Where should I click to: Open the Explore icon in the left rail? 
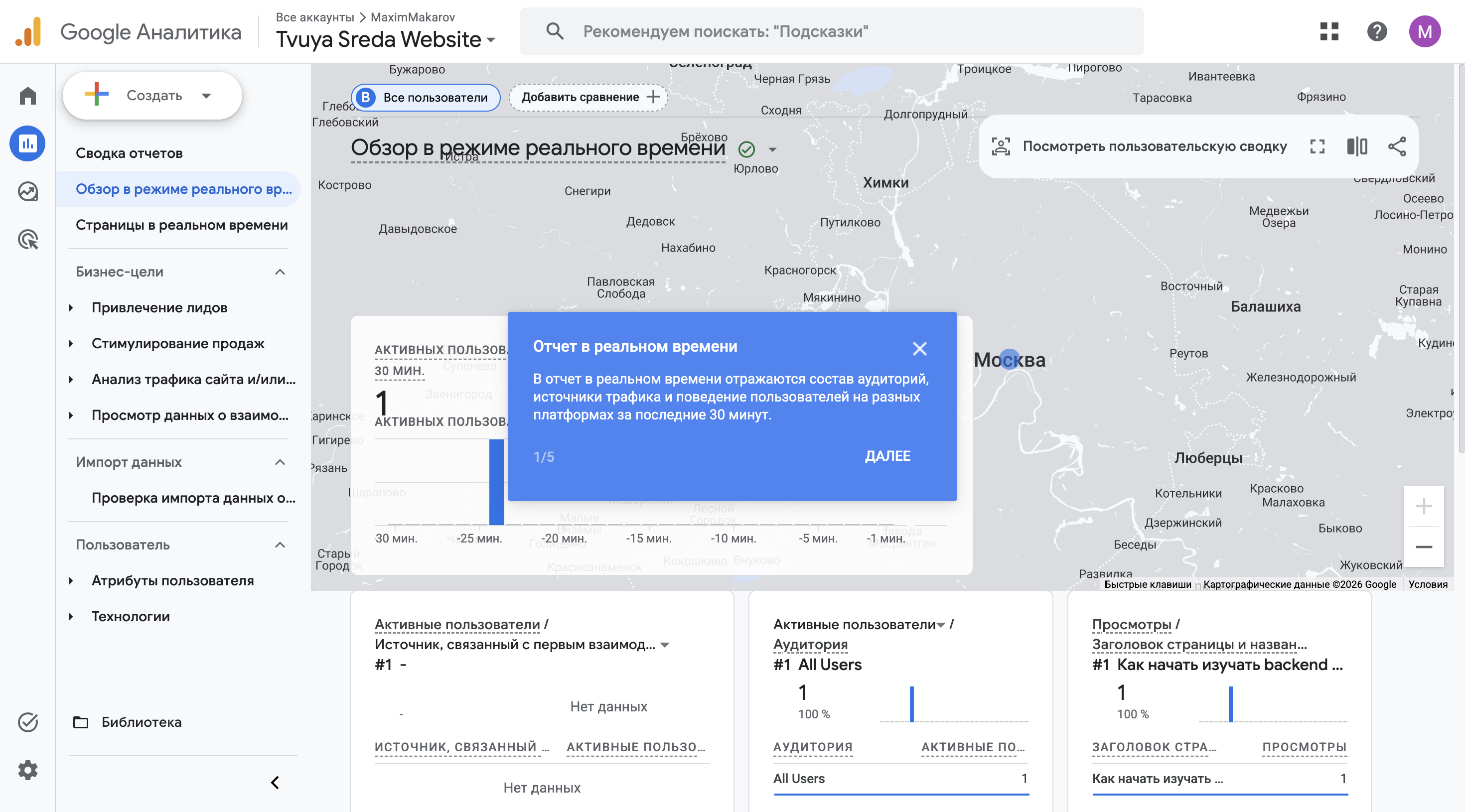[27, 192]
